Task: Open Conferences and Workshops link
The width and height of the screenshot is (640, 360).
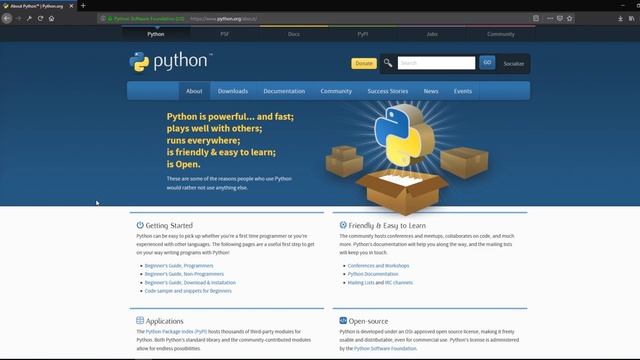Action: [378, 266]
